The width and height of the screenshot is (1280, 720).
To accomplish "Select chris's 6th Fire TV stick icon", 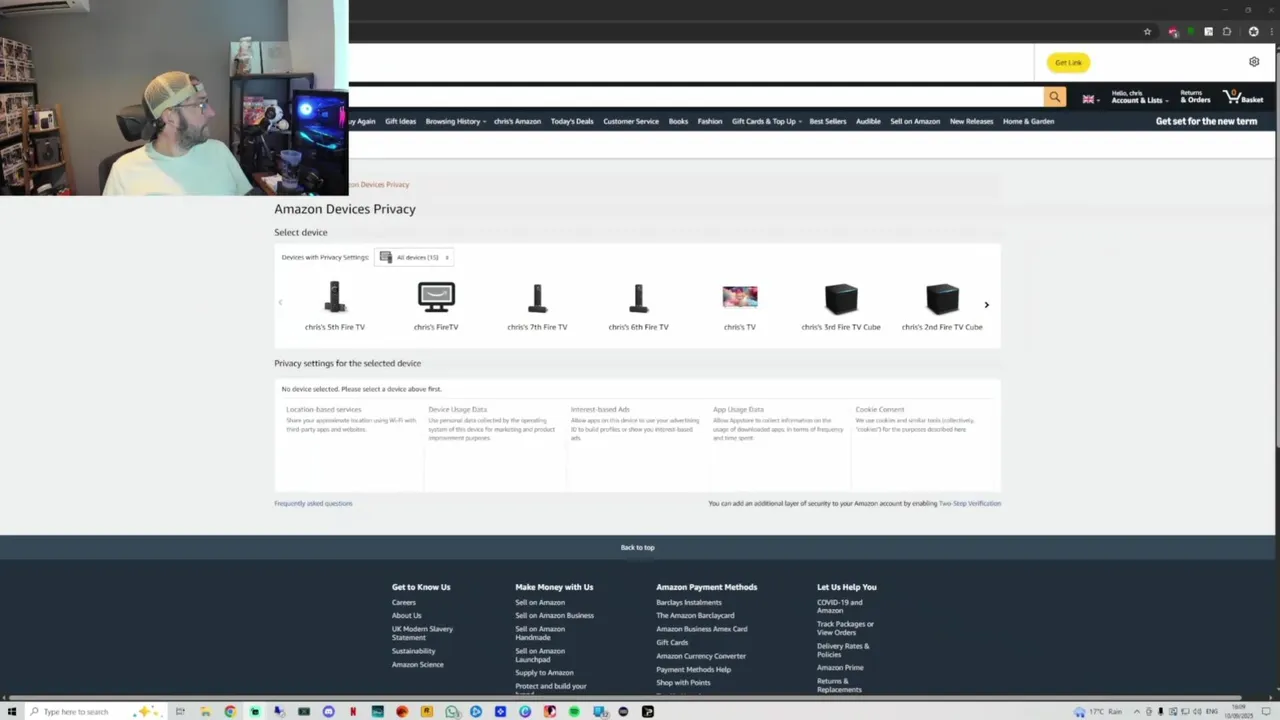I will point(638,298).
